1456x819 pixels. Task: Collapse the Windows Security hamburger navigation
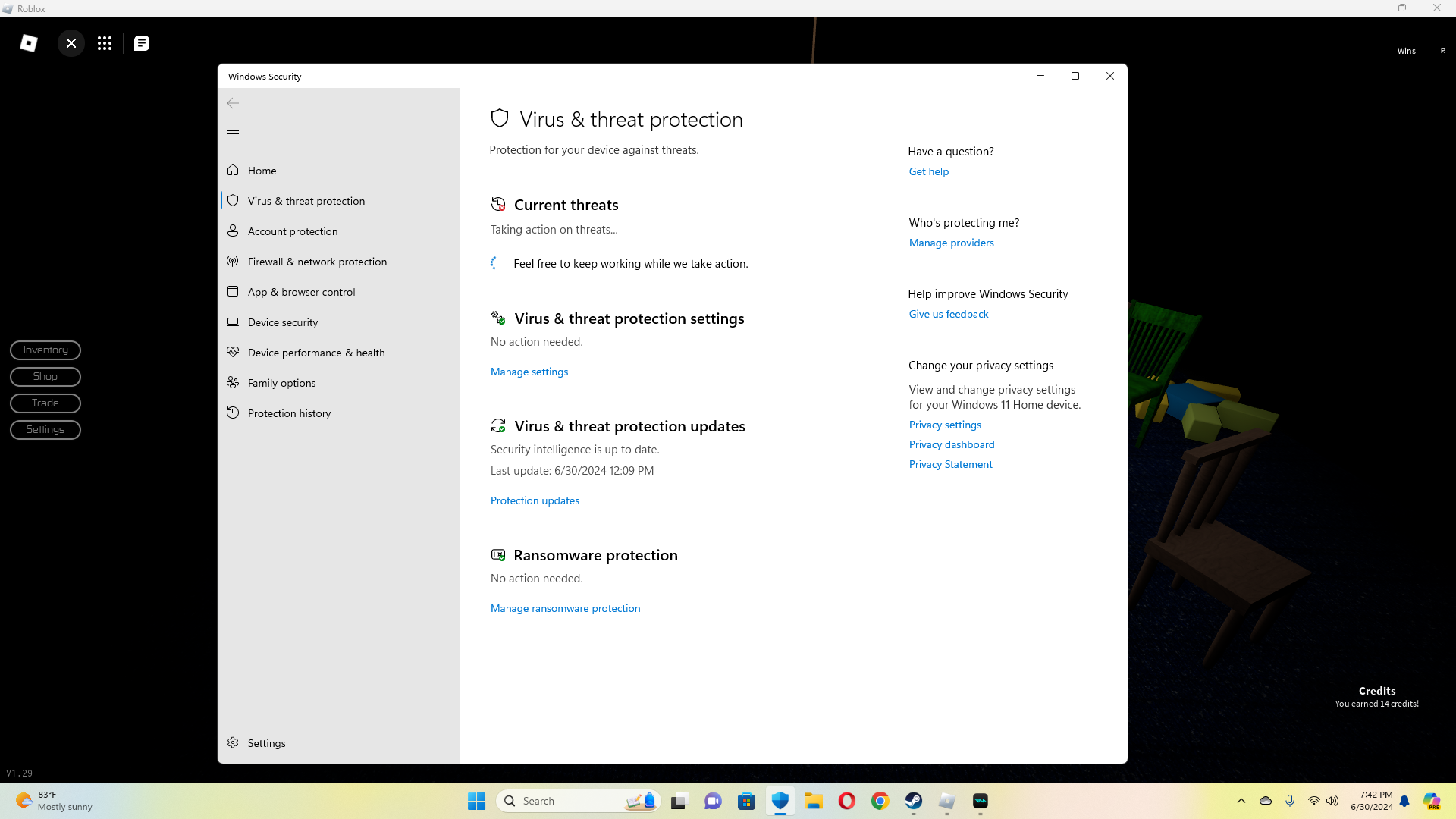pyautogui.click(x=233, y=134)
